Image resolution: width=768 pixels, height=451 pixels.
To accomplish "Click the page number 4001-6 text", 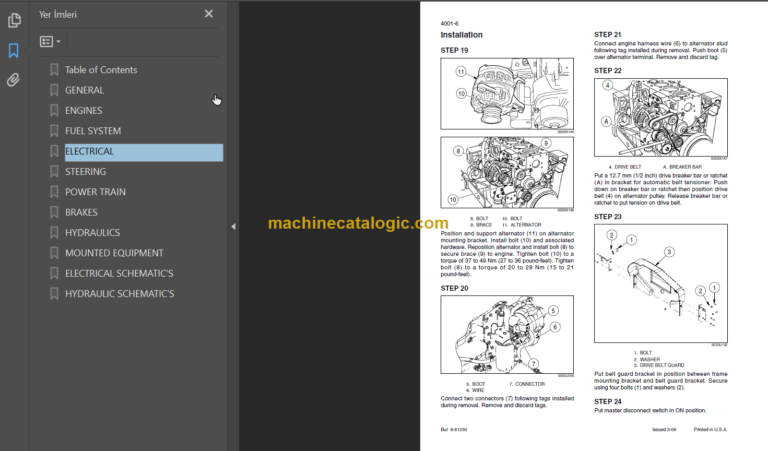I will (449, 24).
